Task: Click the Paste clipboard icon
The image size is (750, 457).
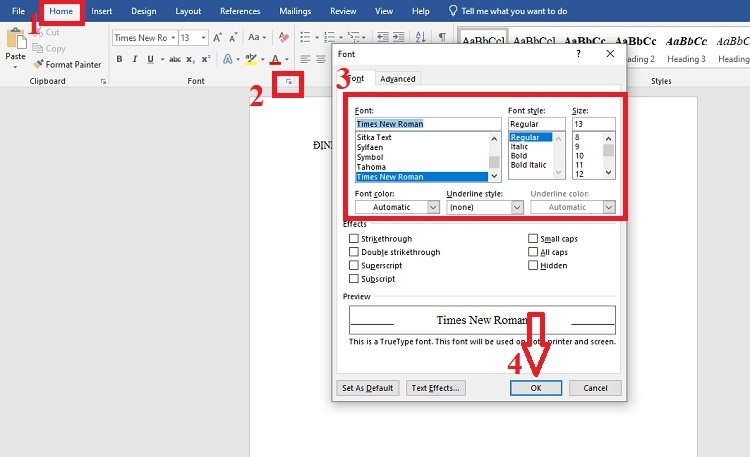Action: pyautogui.click(x=16, y=42)
